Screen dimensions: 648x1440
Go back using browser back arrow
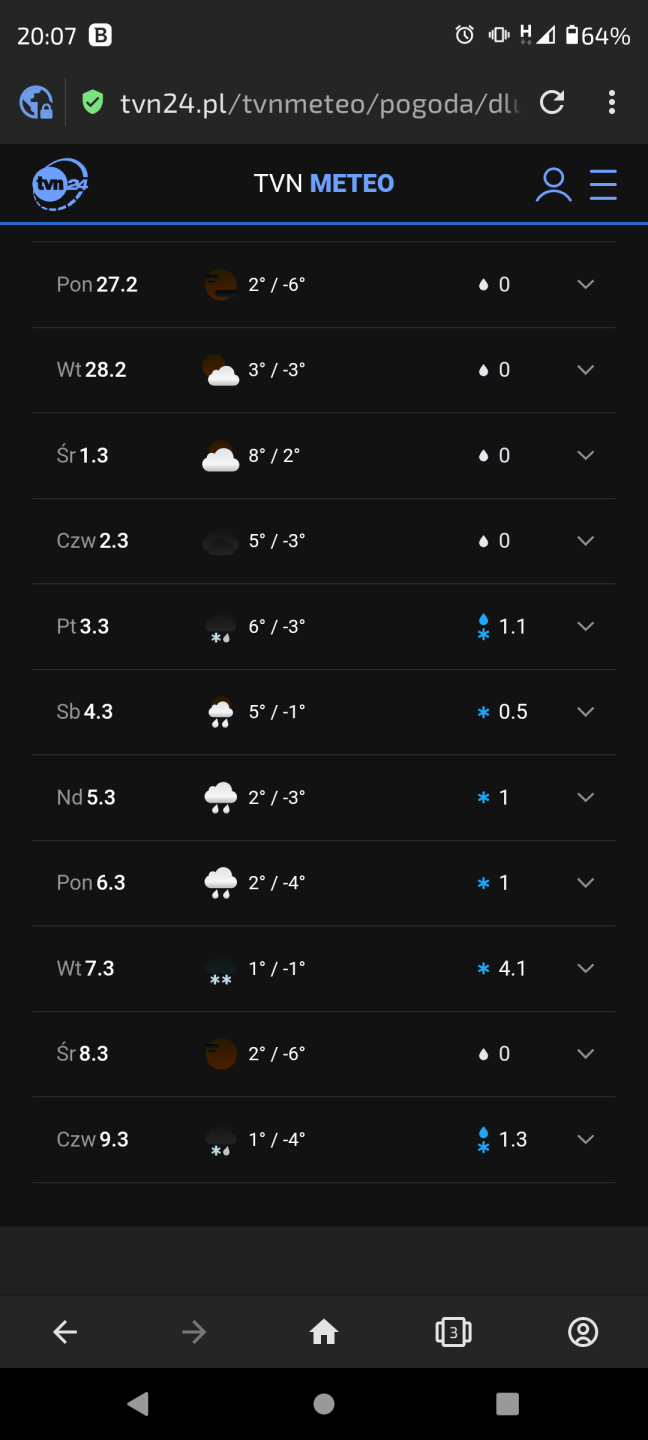pyautogui.click(x=65, y=1332)
